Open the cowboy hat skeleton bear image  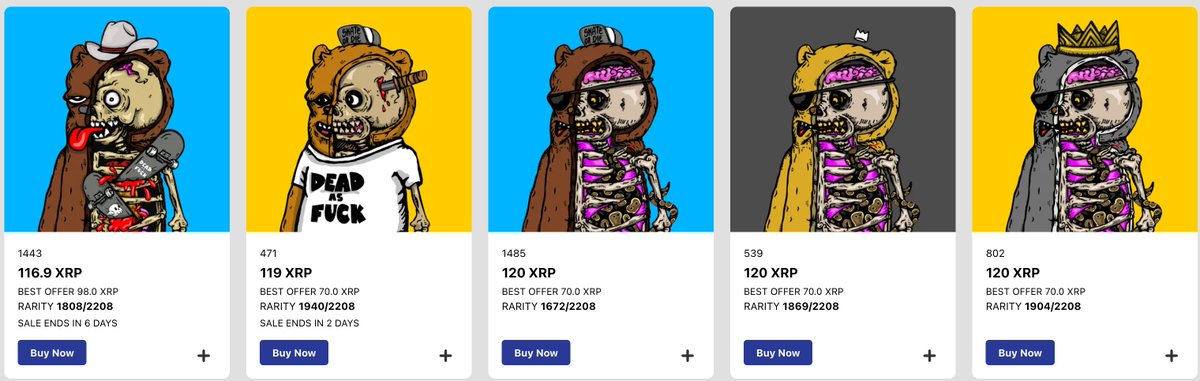click(117, 120)
